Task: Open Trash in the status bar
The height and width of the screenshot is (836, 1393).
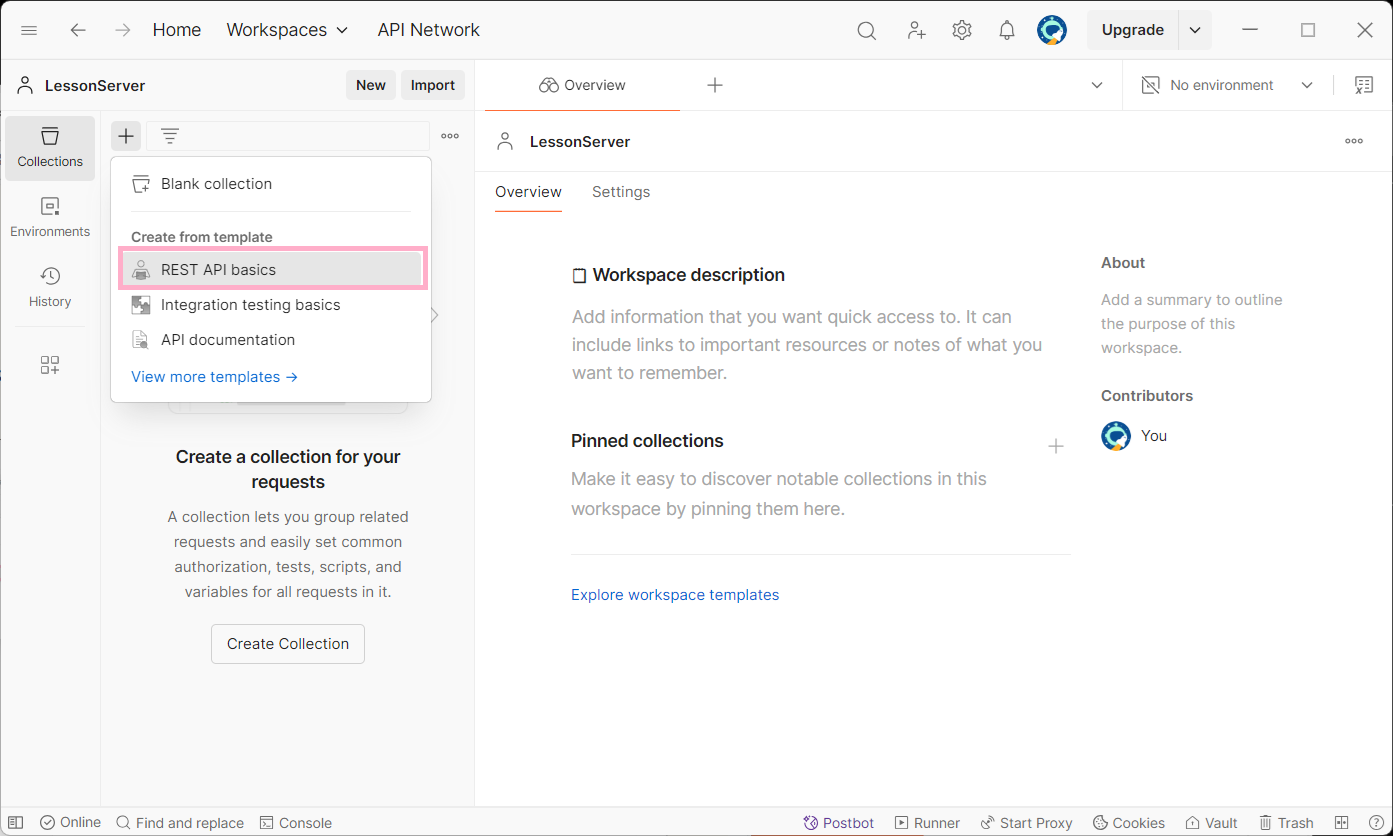Action: coord(1286,823)
